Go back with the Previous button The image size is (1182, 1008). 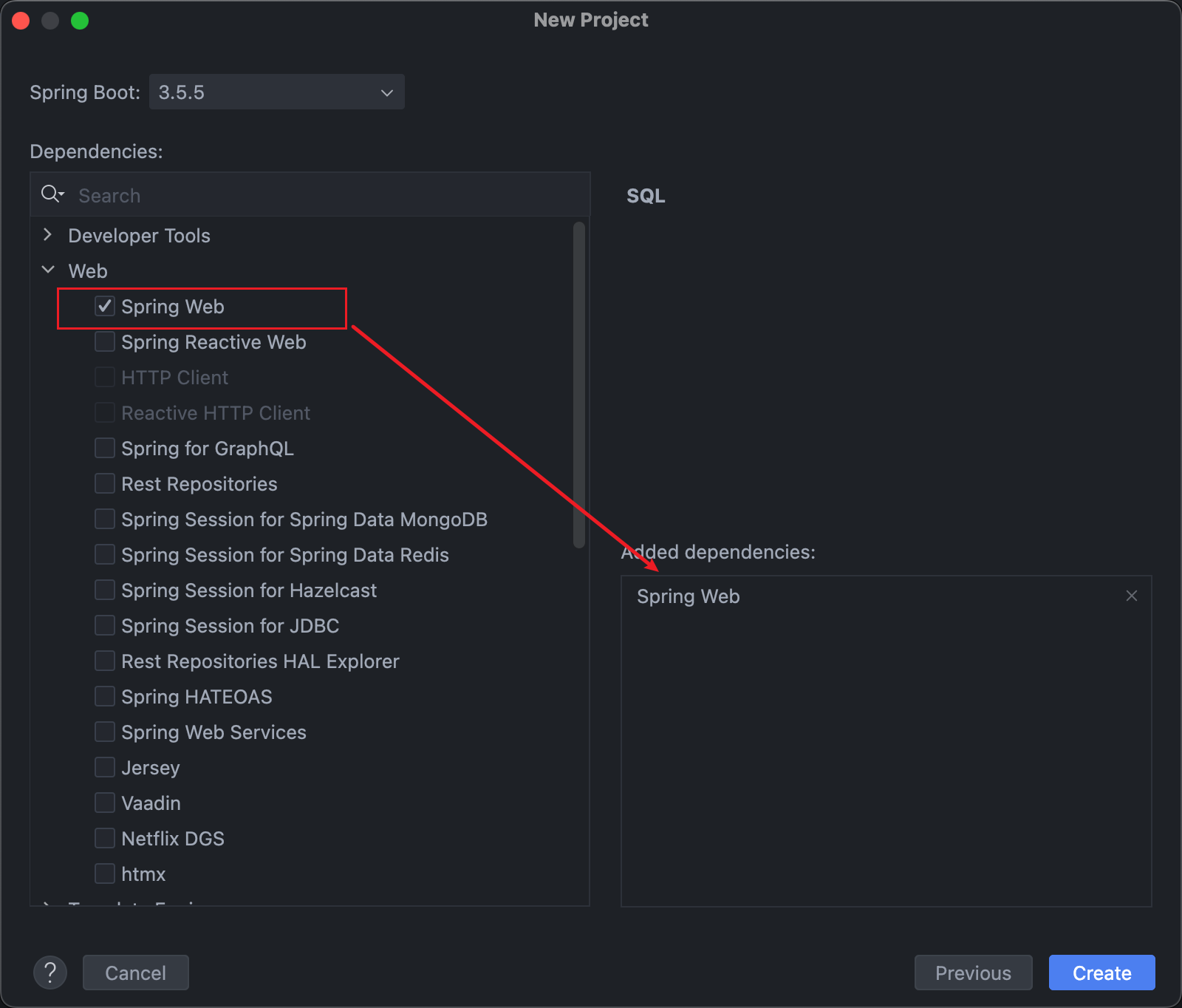click(x=973, y=973)
